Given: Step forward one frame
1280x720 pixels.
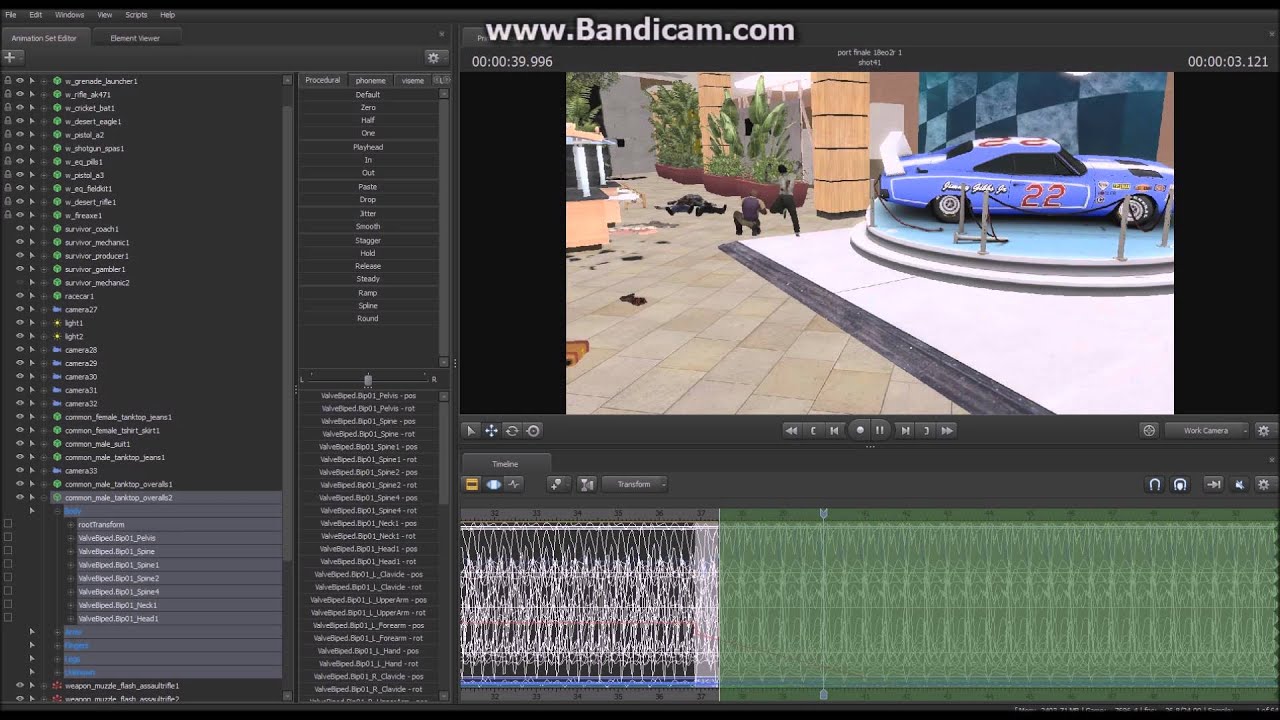Looking at the screenshot, I should pos(905,431).
